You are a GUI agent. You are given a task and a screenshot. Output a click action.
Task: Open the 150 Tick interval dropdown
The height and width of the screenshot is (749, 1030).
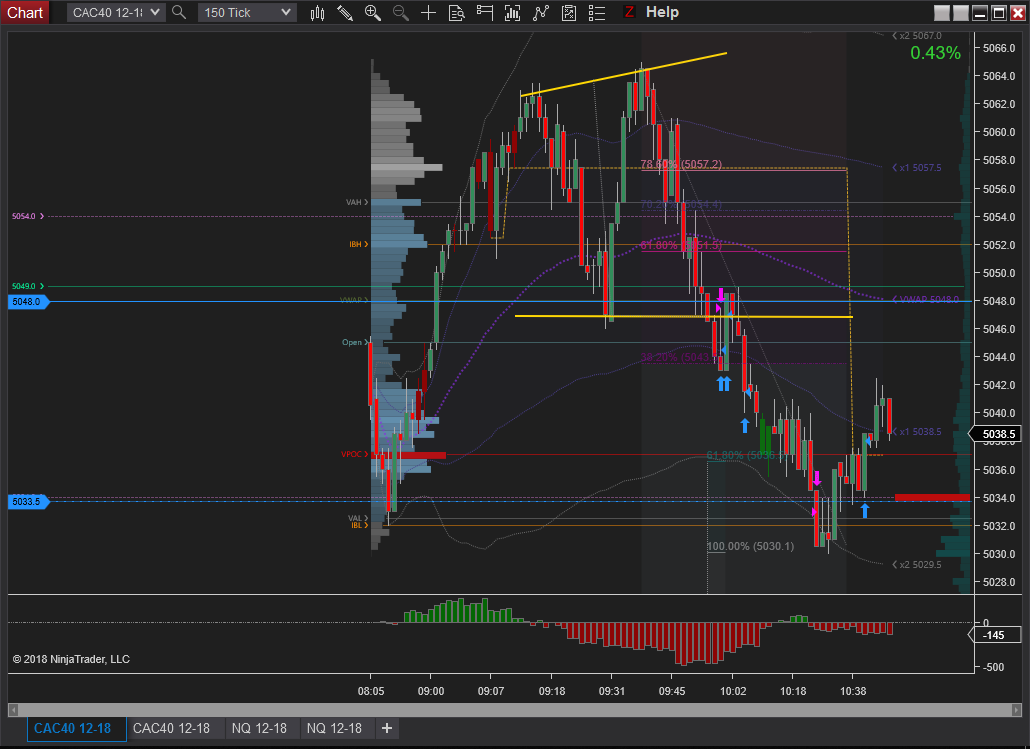coord(247,12)
